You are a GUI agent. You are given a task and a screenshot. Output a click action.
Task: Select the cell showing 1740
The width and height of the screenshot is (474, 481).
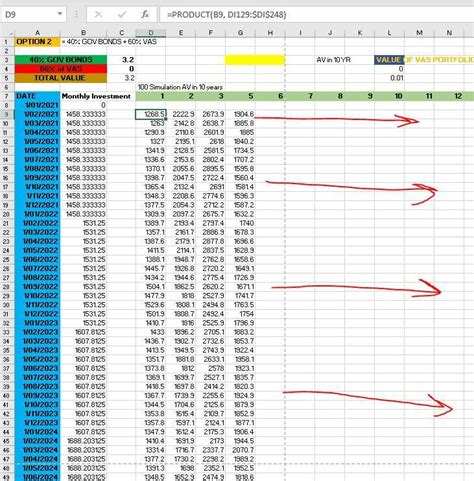(x=240, y=223)
